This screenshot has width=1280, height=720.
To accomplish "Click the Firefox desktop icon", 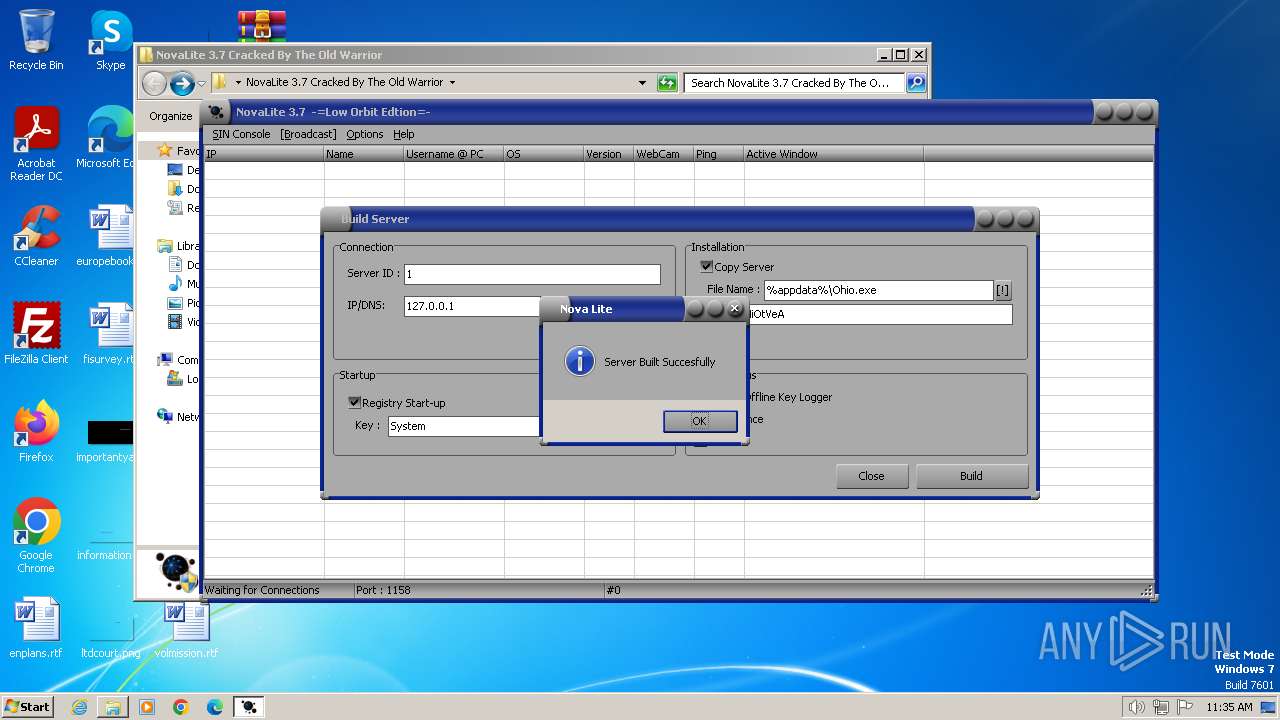I will tap(36, 431).
